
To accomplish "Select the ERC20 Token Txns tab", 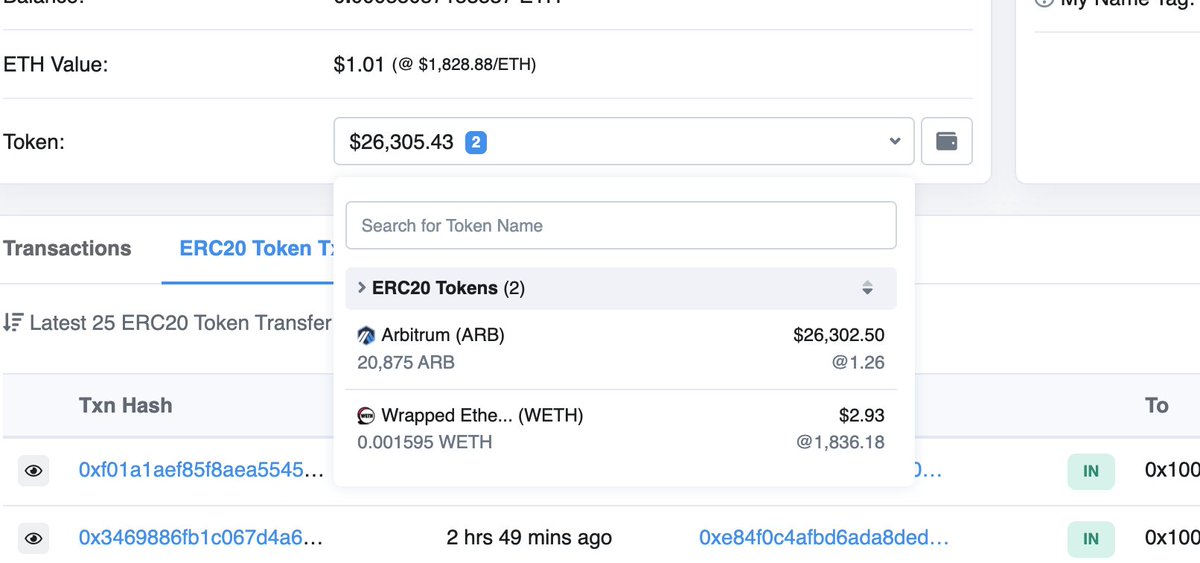I will pos(257,248).
